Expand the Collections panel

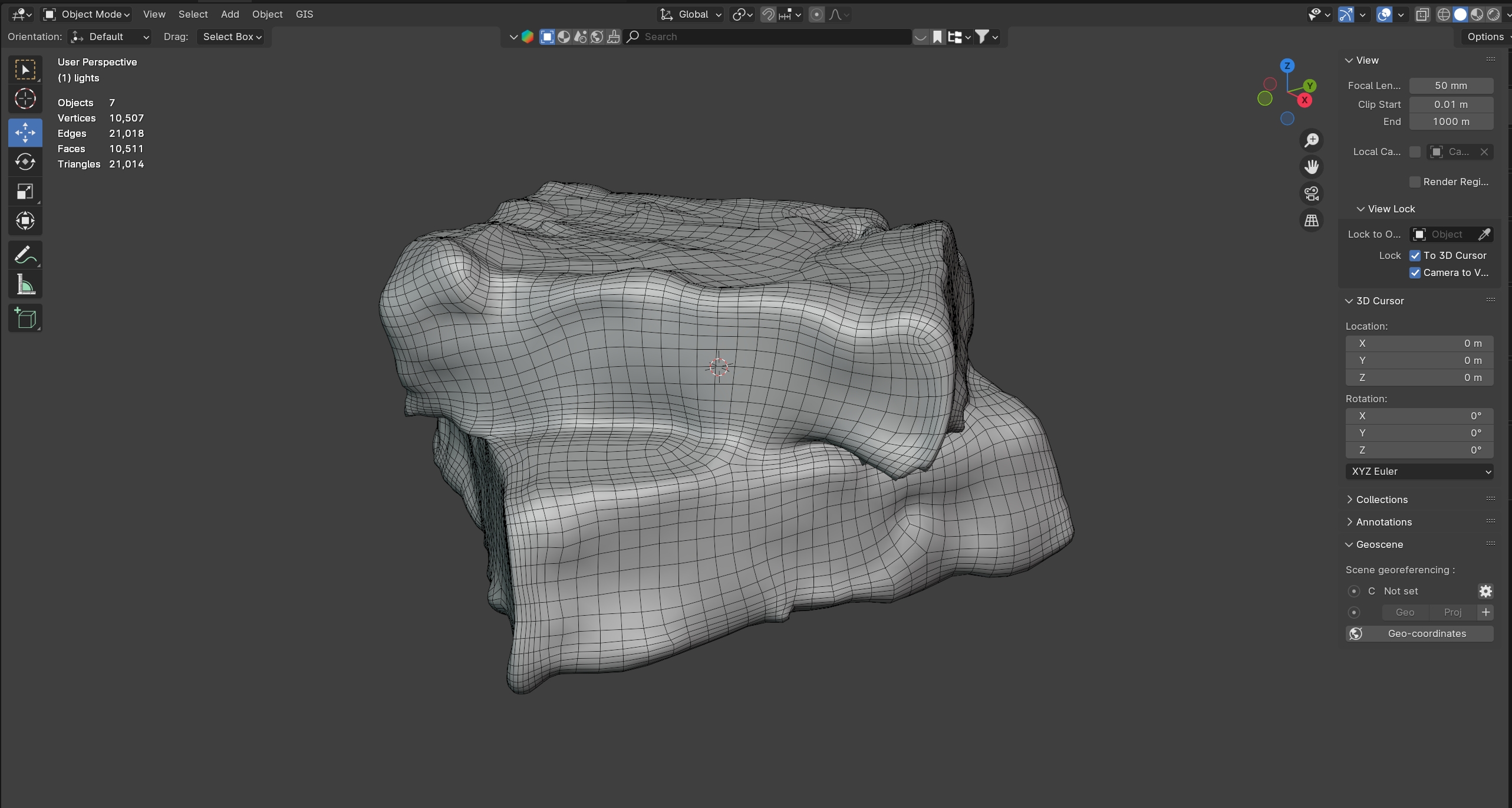pyautogui.click(x=1381, y=500)
